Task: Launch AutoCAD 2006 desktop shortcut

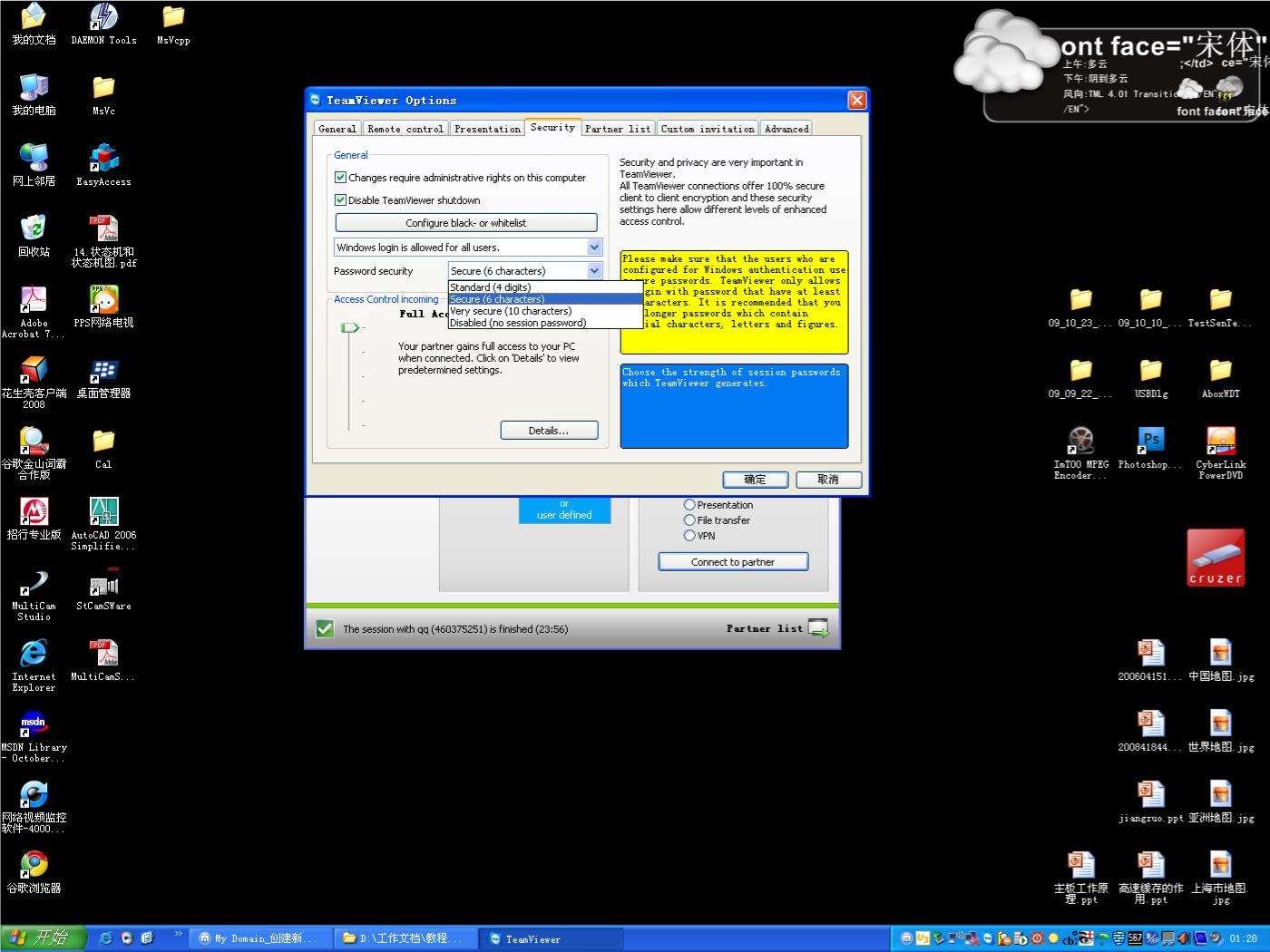Action: (103, 513)
